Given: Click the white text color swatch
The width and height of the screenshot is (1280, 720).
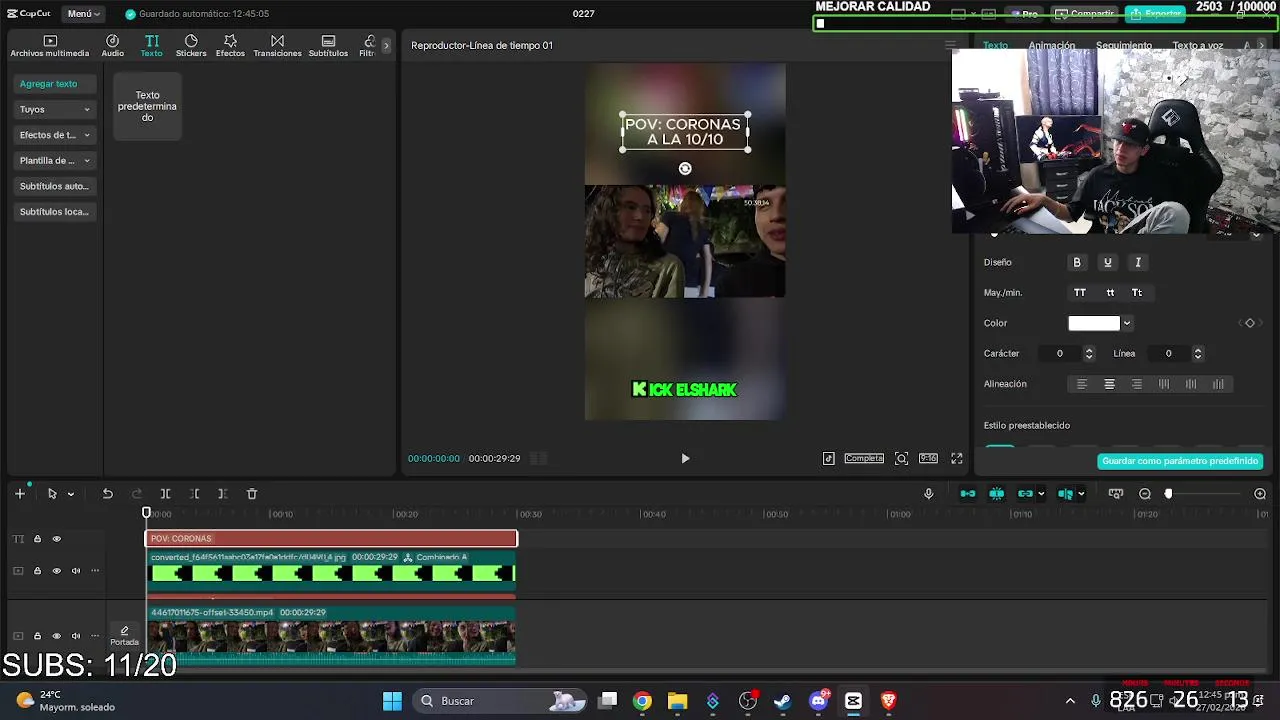Looking at the screenshot, I should point(1094,323).
